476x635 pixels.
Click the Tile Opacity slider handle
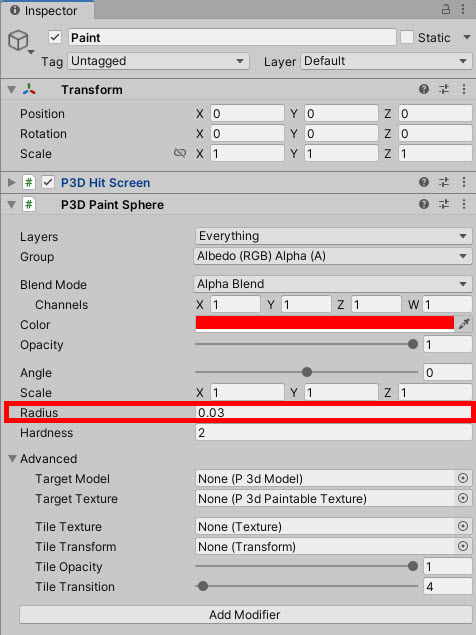[413, 566]
